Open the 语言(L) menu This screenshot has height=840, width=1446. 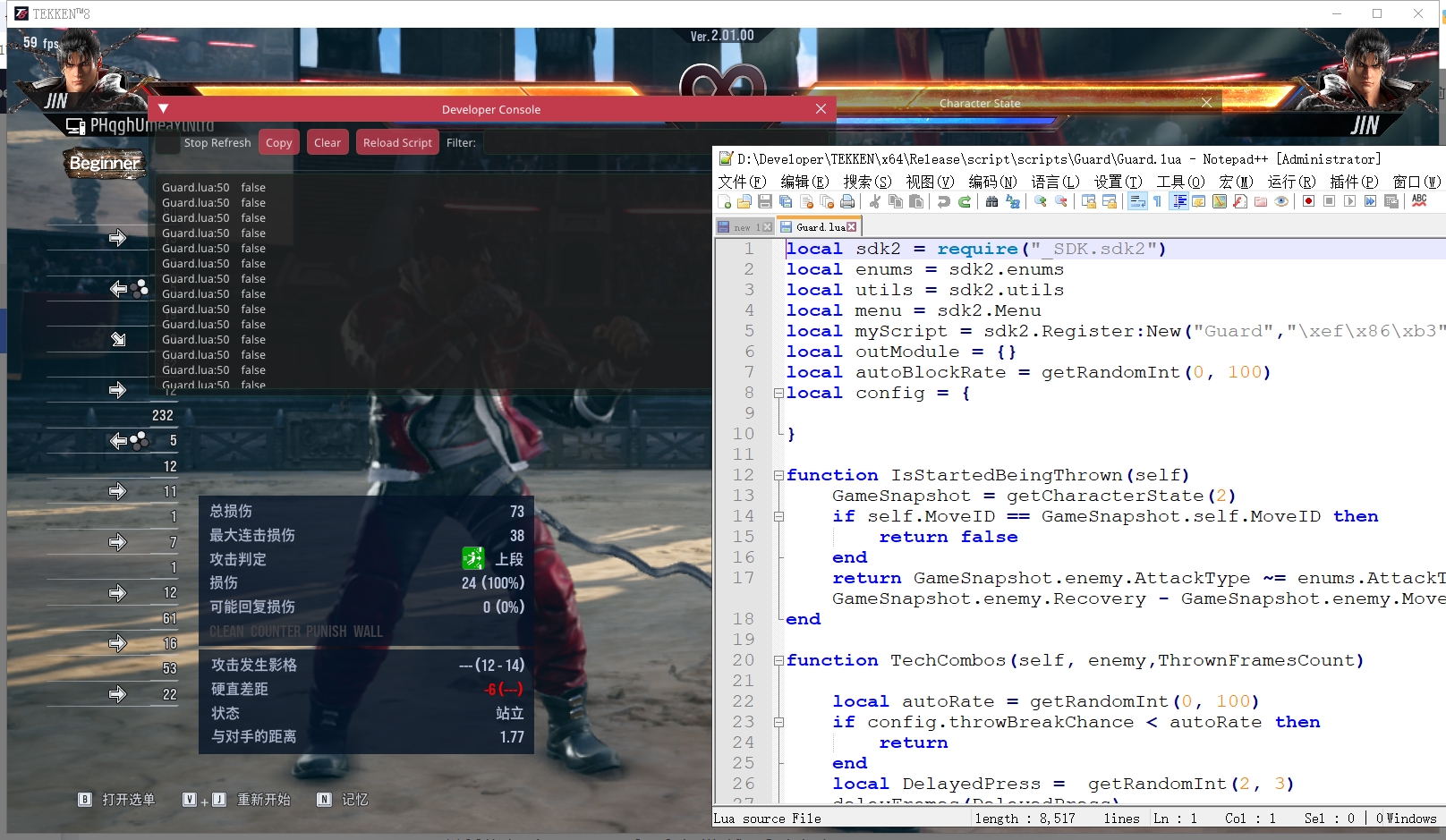coord(1056,182)
